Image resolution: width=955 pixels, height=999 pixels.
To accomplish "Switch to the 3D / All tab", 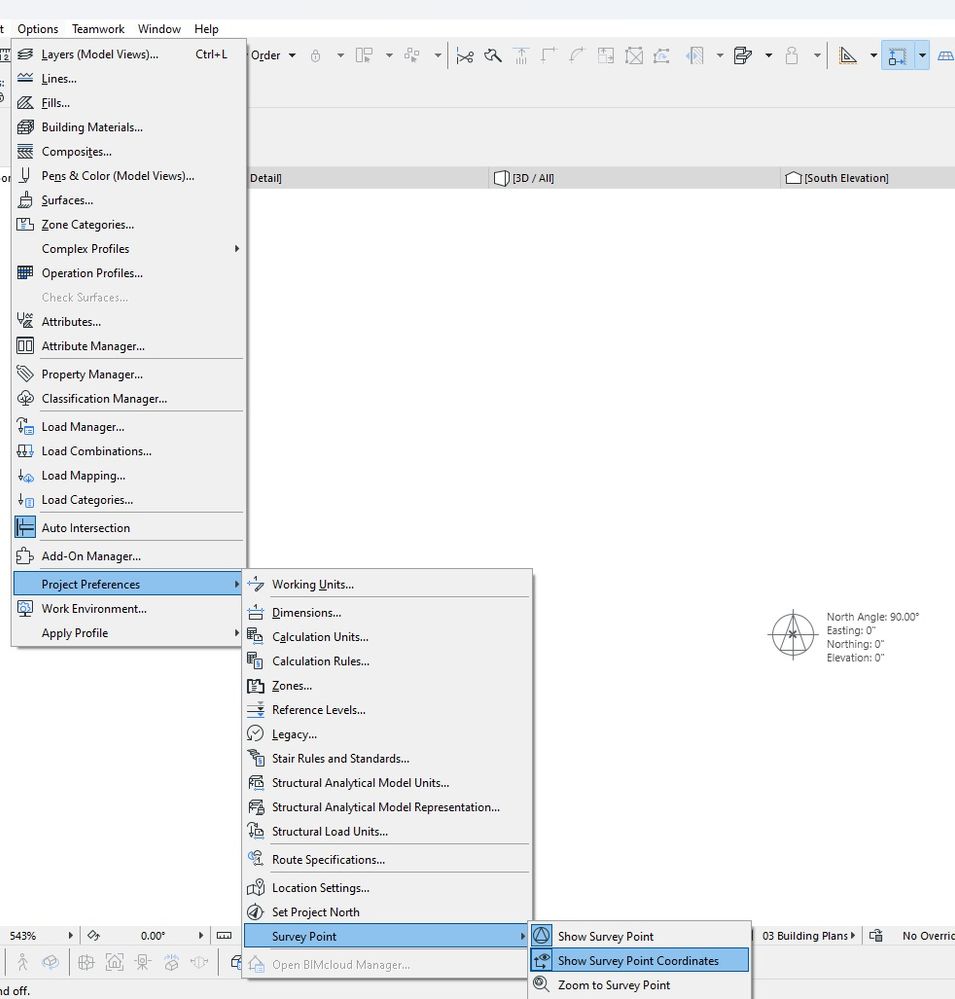I will pos(635,178).
